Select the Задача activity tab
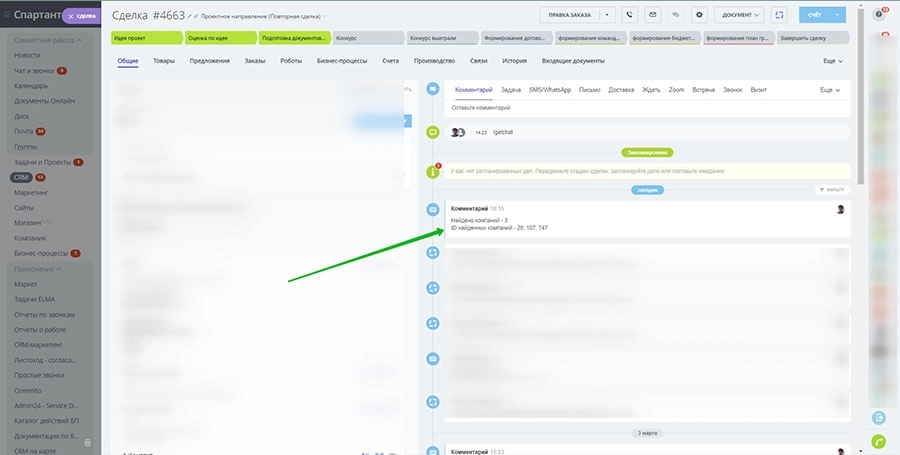900x455 pixels. click(x=511, y=90)
